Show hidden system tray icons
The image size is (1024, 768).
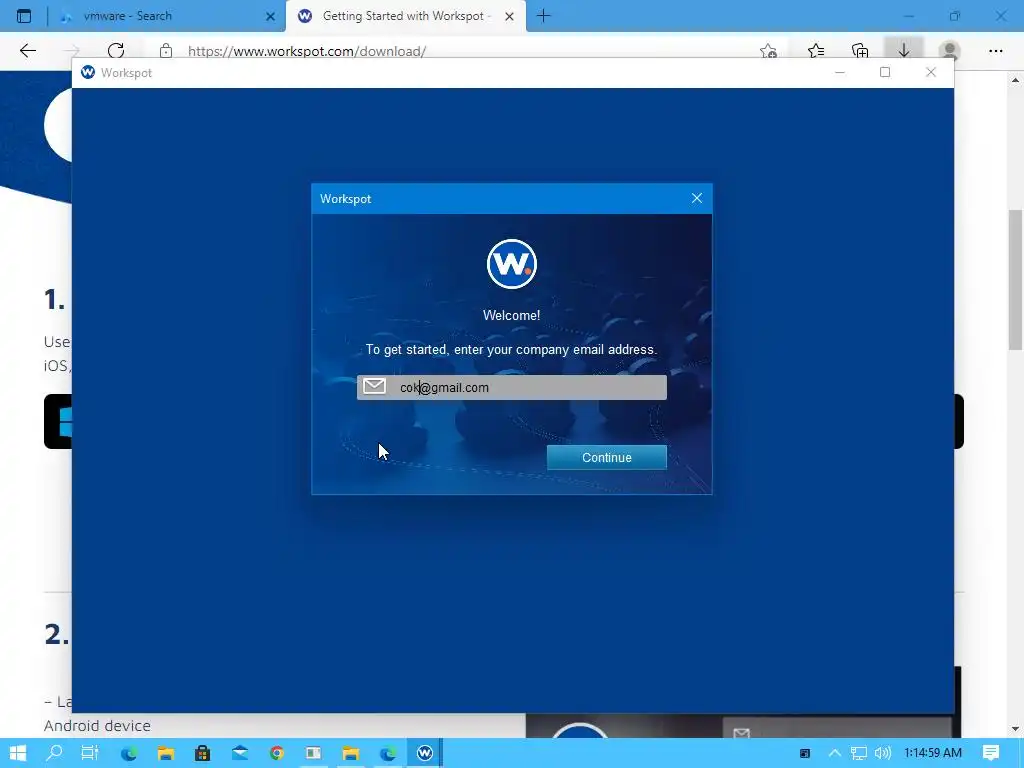(x=835, y=753)
